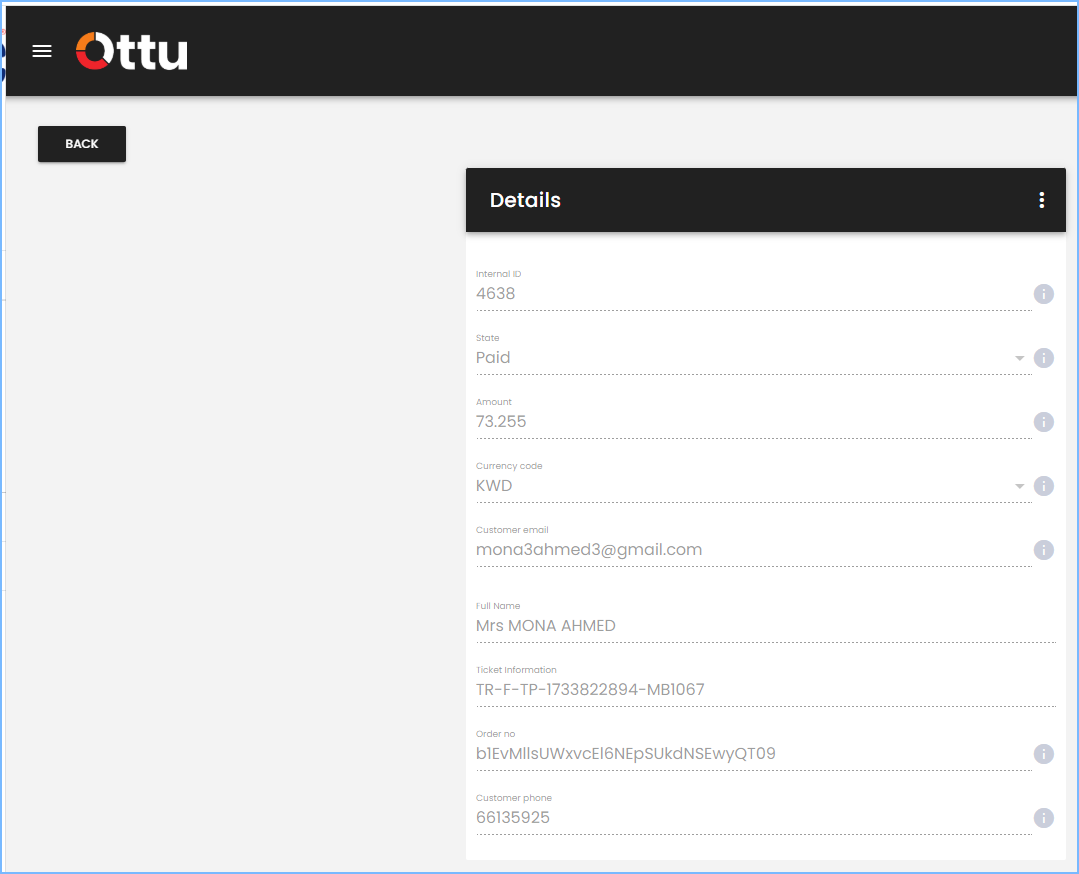Click the Internal ID label

[498, 274]
